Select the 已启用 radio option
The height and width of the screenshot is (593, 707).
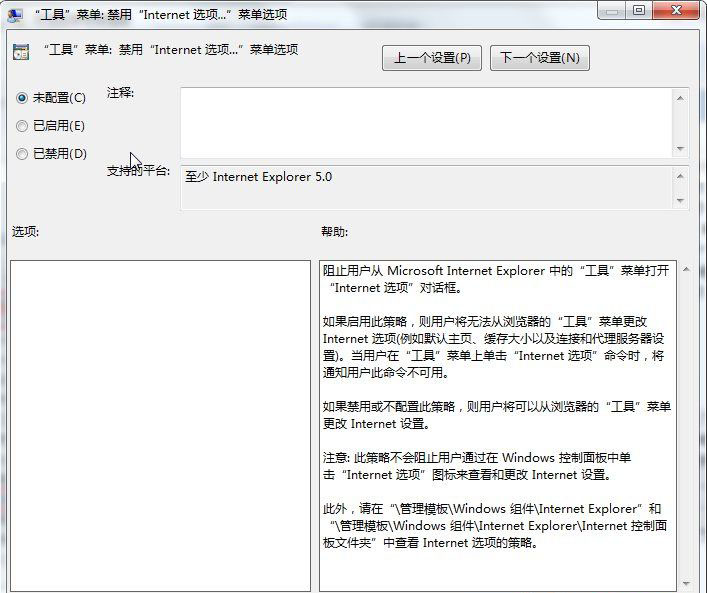(x=22, y=126)
